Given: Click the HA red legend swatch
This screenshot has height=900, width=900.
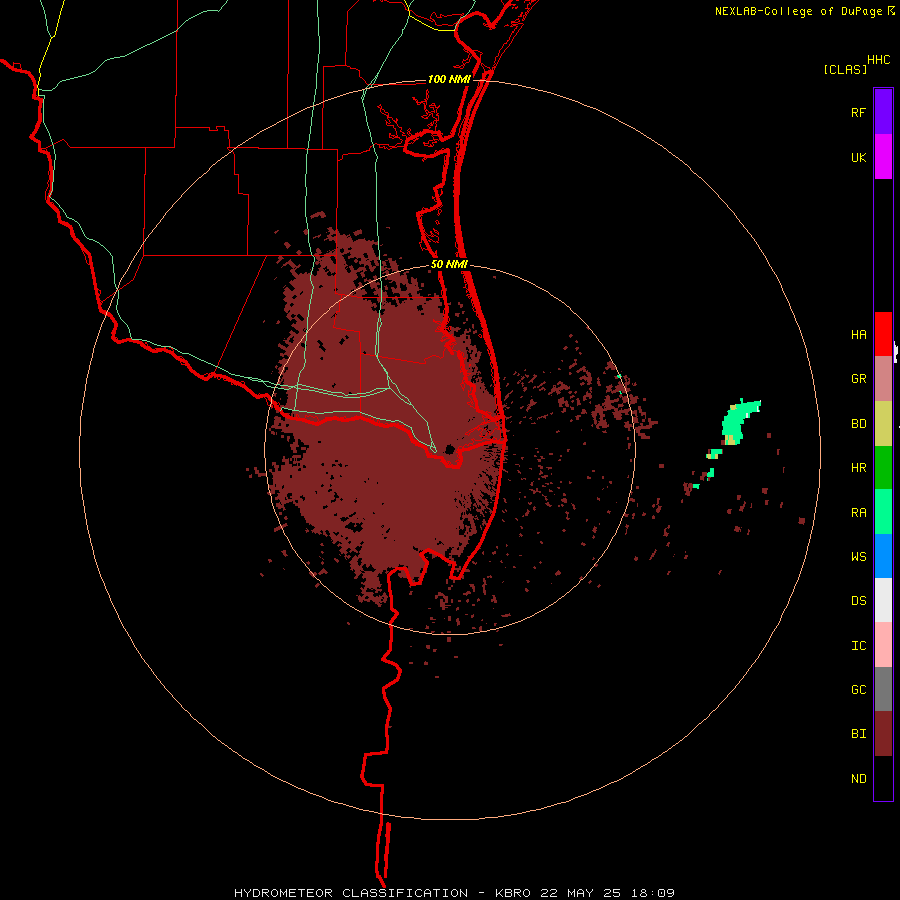Looking at the screenshot, I should pos(883,334).
